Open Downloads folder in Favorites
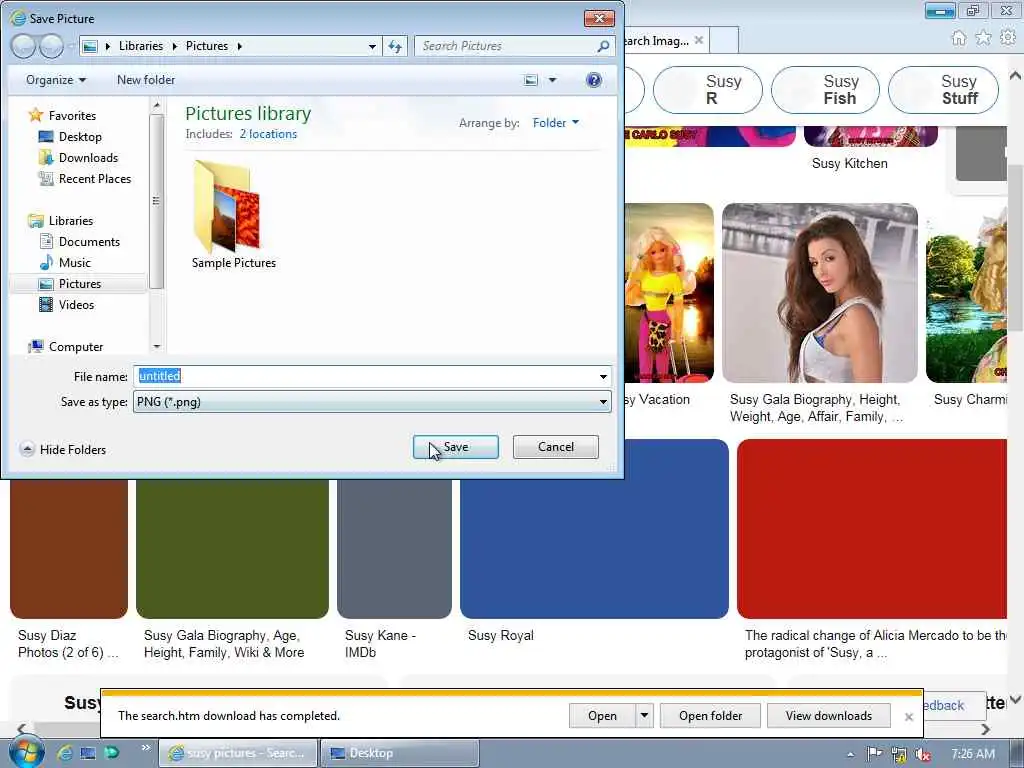 pyautogui.click(x=88, y=157)
